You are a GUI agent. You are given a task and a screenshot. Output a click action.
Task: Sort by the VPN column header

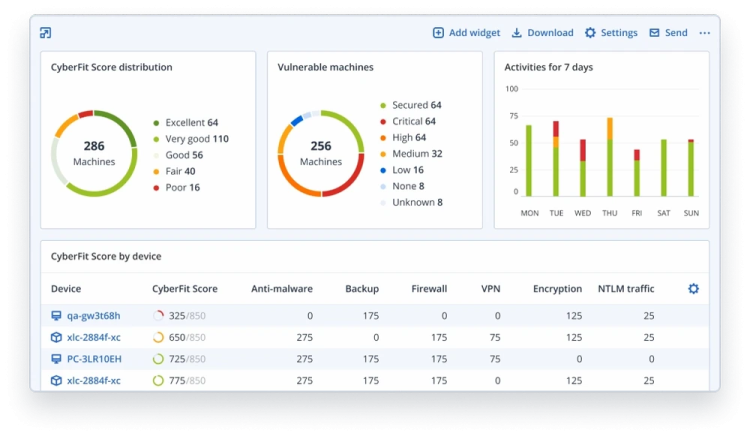tap(491, 289)
